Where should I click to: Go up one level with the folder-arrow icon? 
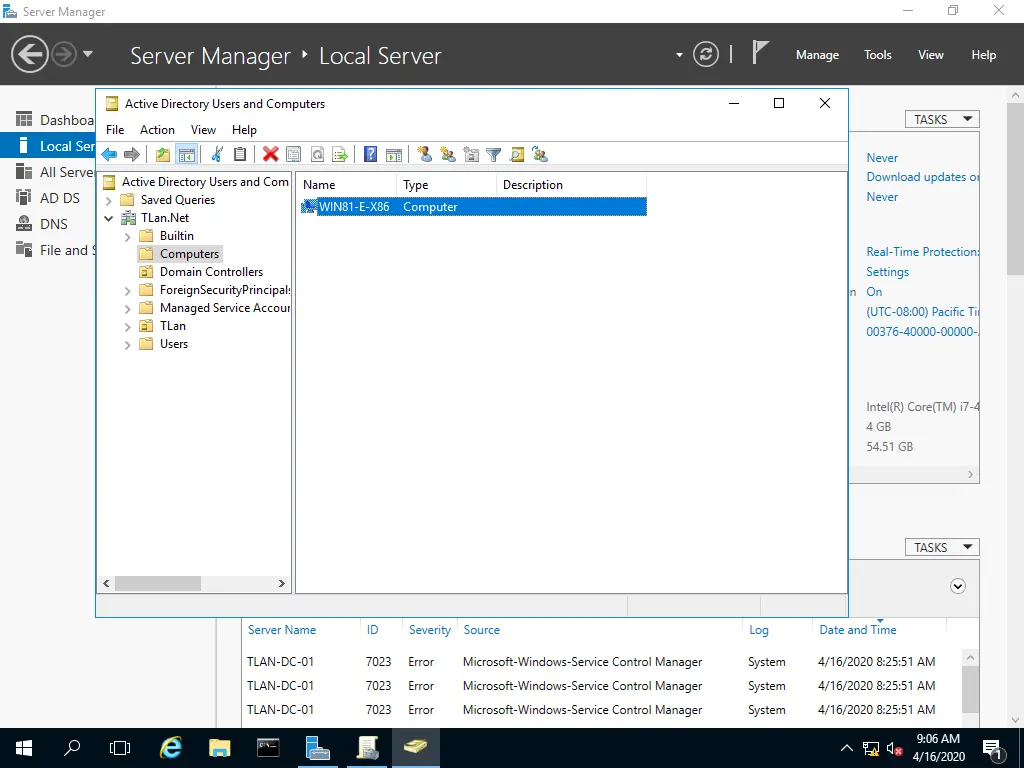pos(163,155)
